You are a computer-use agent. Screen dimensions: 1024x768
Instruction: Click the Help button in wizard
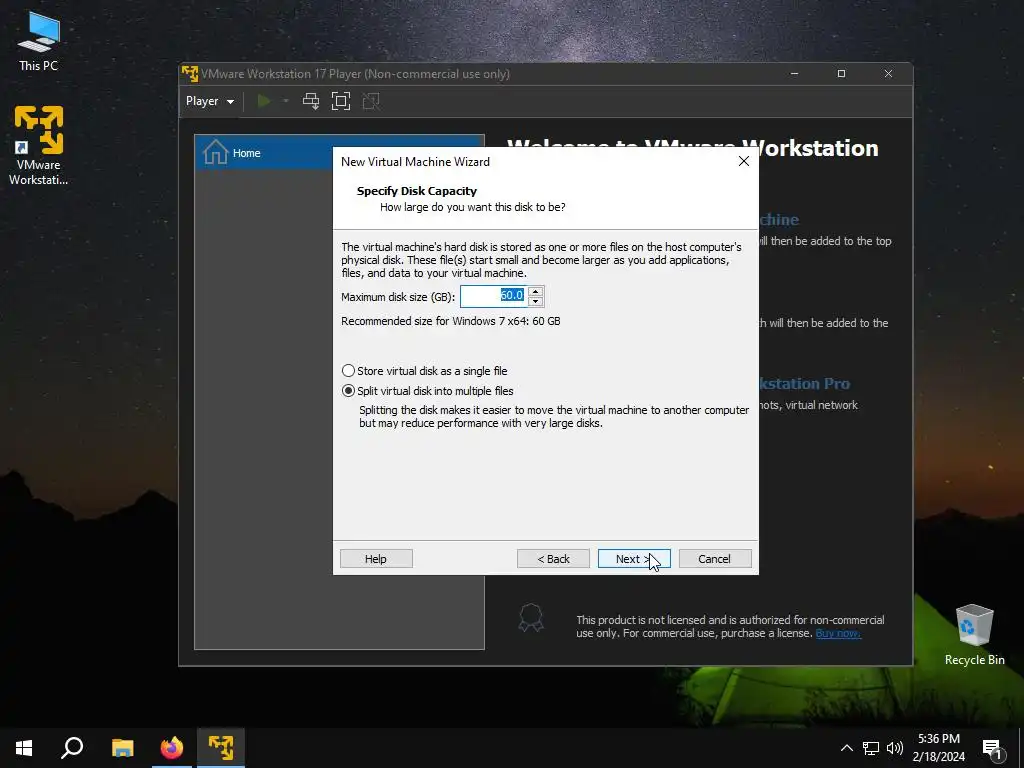(376, 559)
